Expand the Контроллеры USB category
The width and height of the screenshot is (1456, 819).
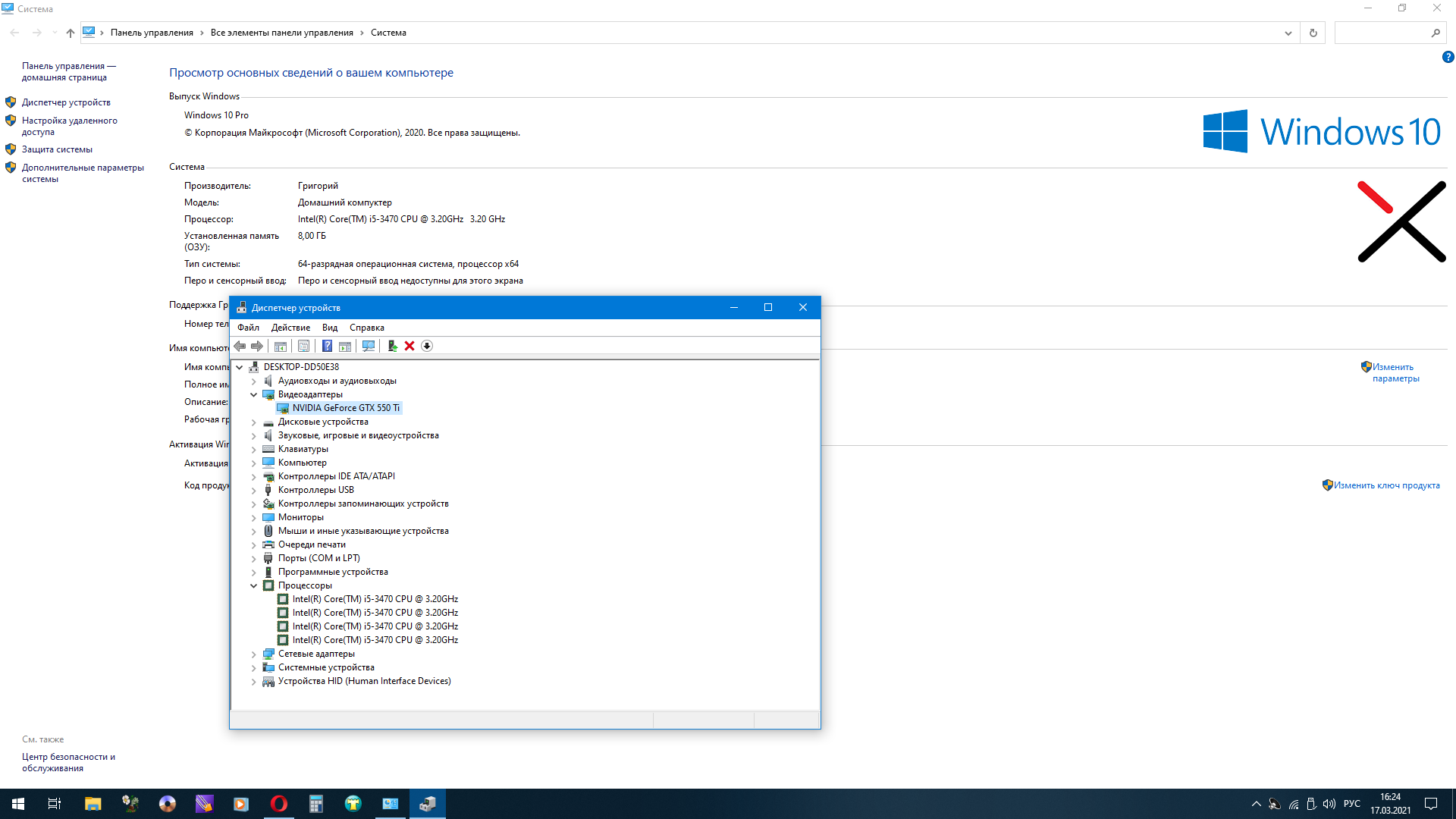(x=254, y=490)
